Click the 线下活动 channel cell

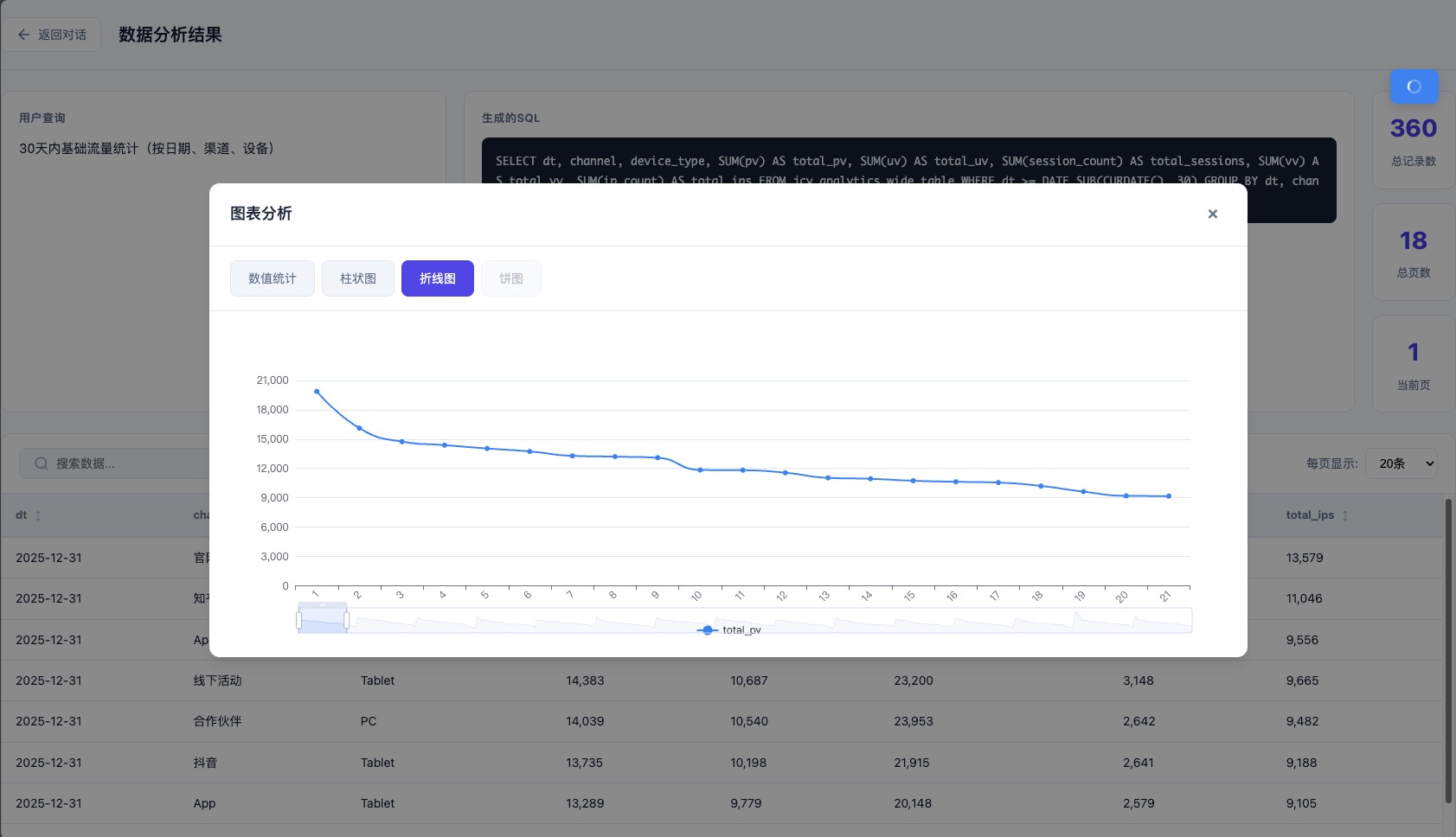point(217,680)
